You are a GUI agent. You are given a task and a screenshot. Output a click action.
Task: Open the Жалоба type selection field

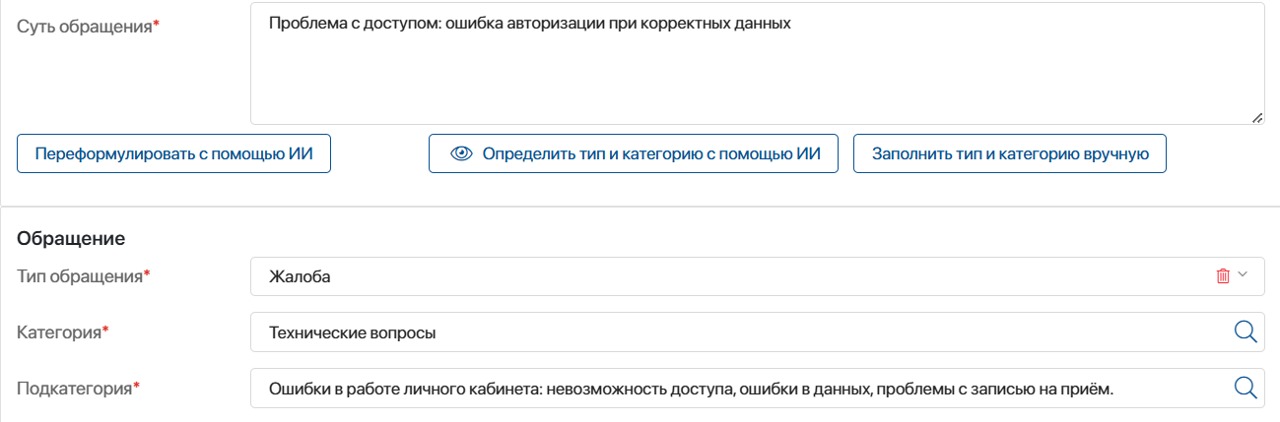757,276
